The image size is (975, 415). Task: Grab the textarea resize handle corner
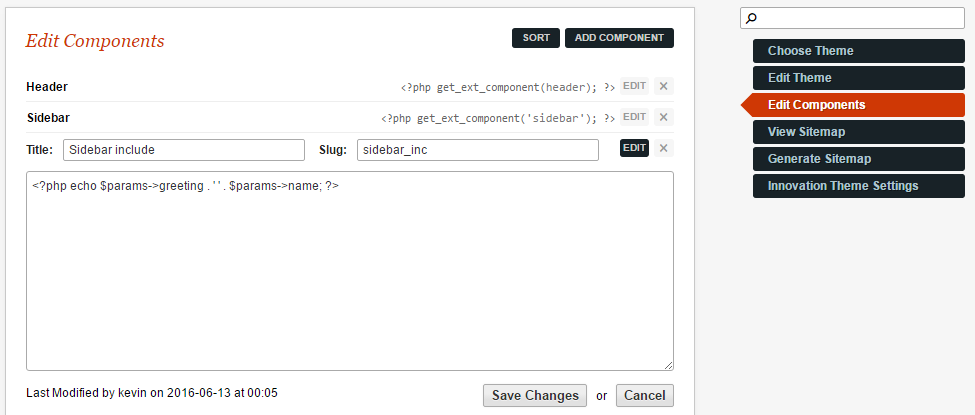tap(668, 365)
